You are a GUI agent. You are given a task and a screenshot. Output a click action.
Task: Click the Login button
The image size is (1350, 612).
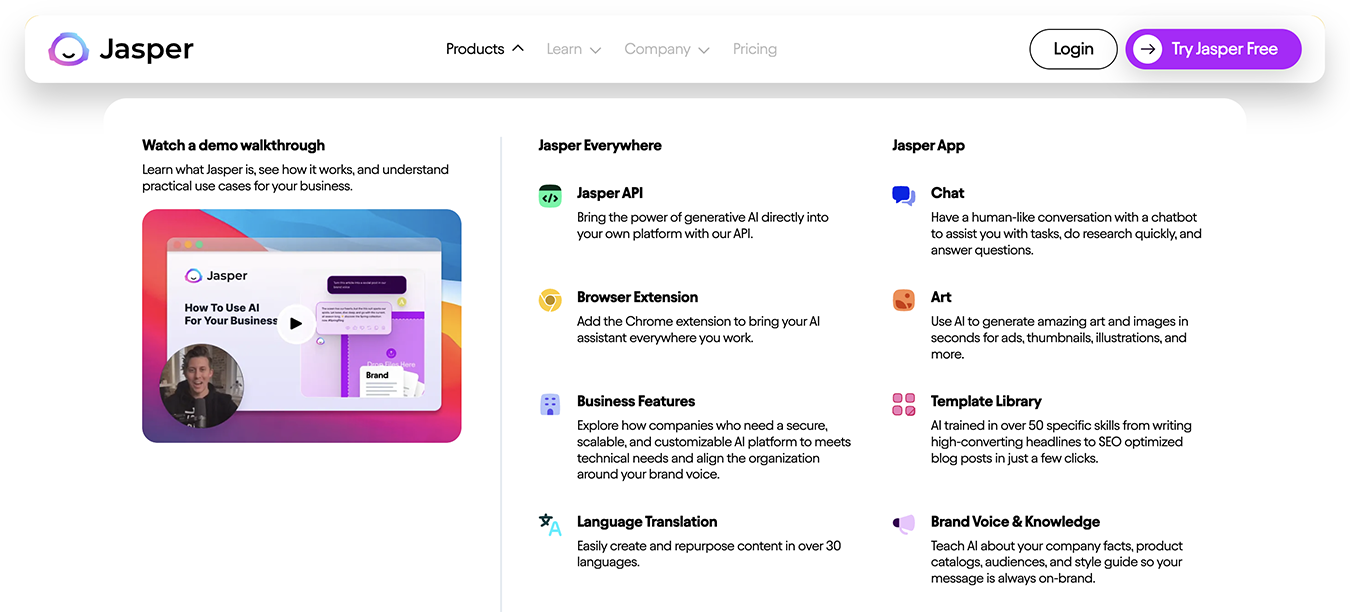pyautogui.click(x=1073, y=49)
